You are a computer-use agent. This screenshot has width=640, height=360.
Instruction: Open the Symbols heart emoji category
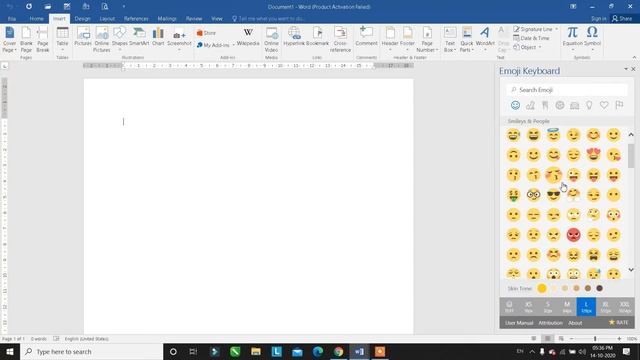click(604, 105)
